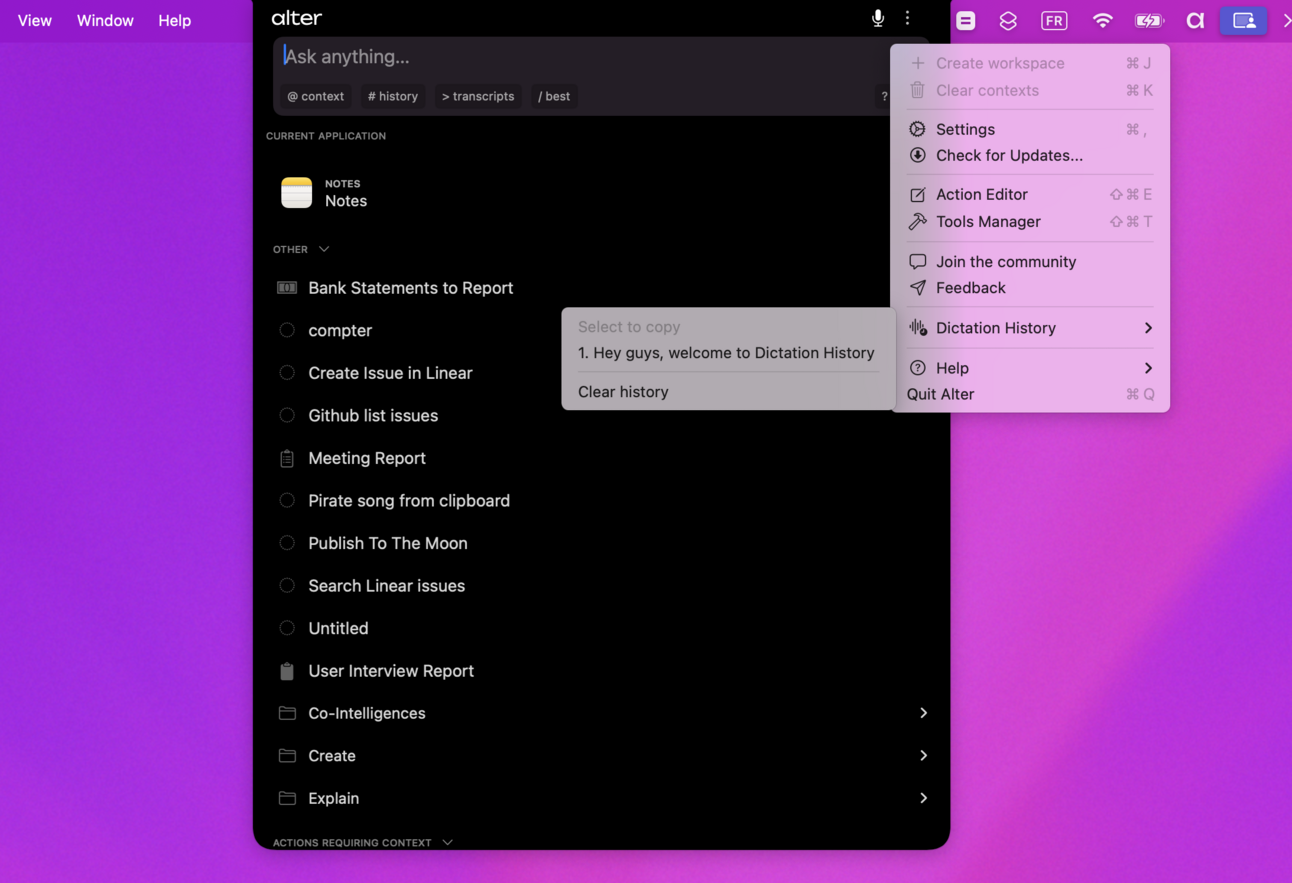Image resolution: width=1292 pixels, height=883 pixels.
Task: Click the Join the community chat icon
Action: 917,261
